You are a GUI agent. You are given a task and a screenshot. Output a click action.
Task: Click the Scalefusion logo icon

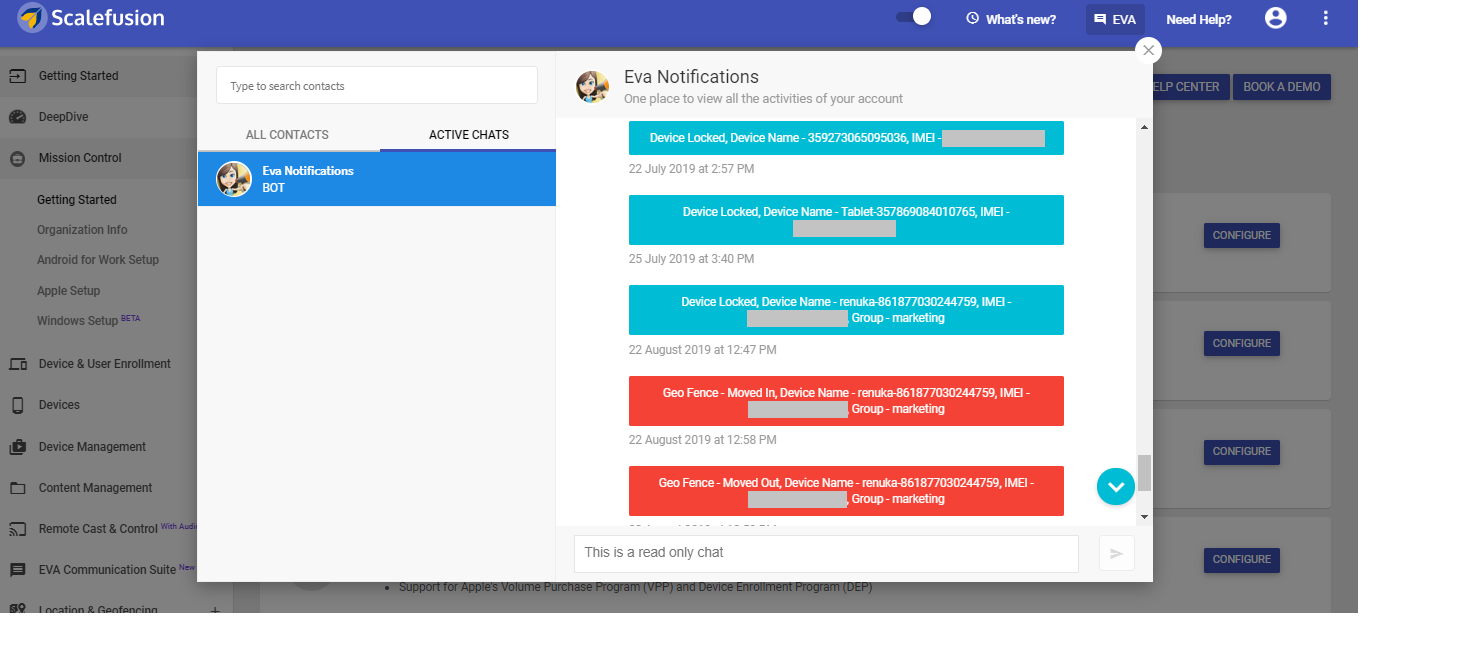31,18
